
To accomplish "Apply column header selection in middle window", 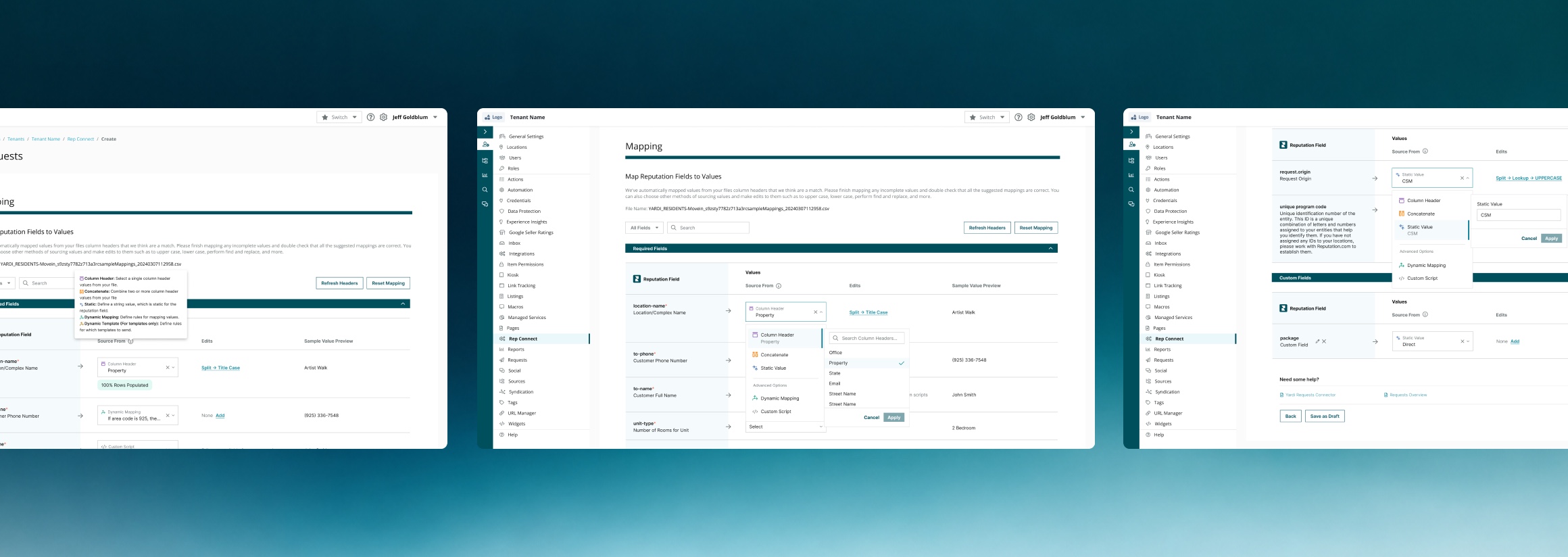I will (893, 418).
